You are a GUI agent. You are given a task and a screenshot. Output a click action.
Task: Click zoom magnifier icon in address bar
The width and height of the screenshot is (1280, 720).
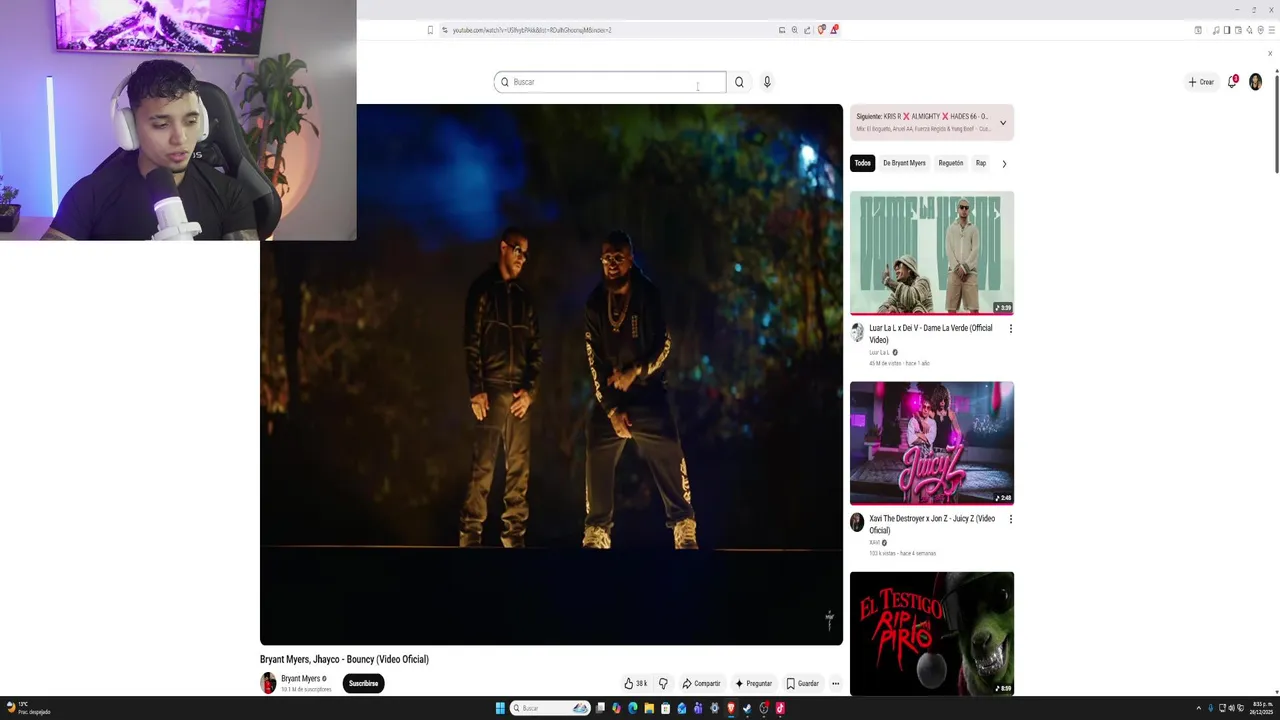point(795,30)
